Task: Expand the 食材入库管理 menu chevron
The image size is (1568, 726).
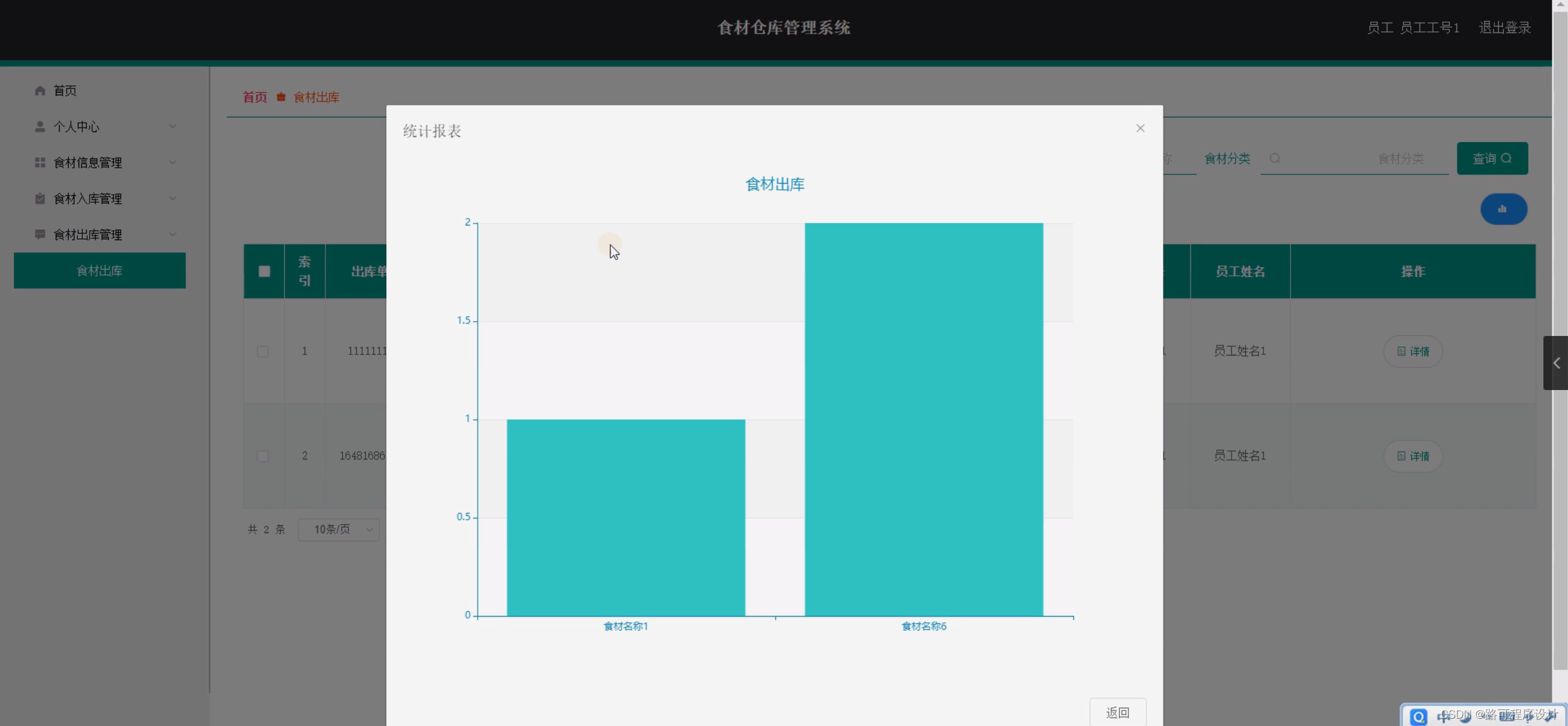Action: [173, 198]
